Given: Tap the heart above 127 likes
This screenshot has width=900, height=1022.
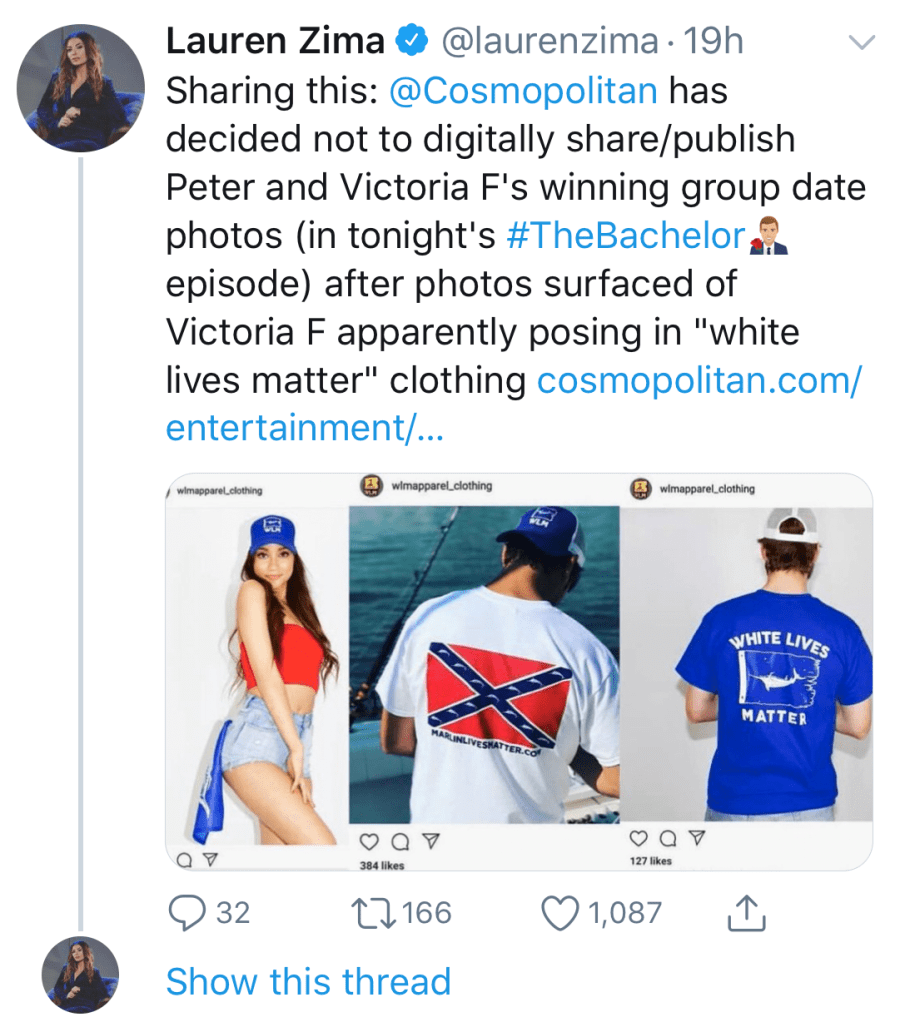Looking at the screenshot, I should pyautogui.click(x=638, y=837).
